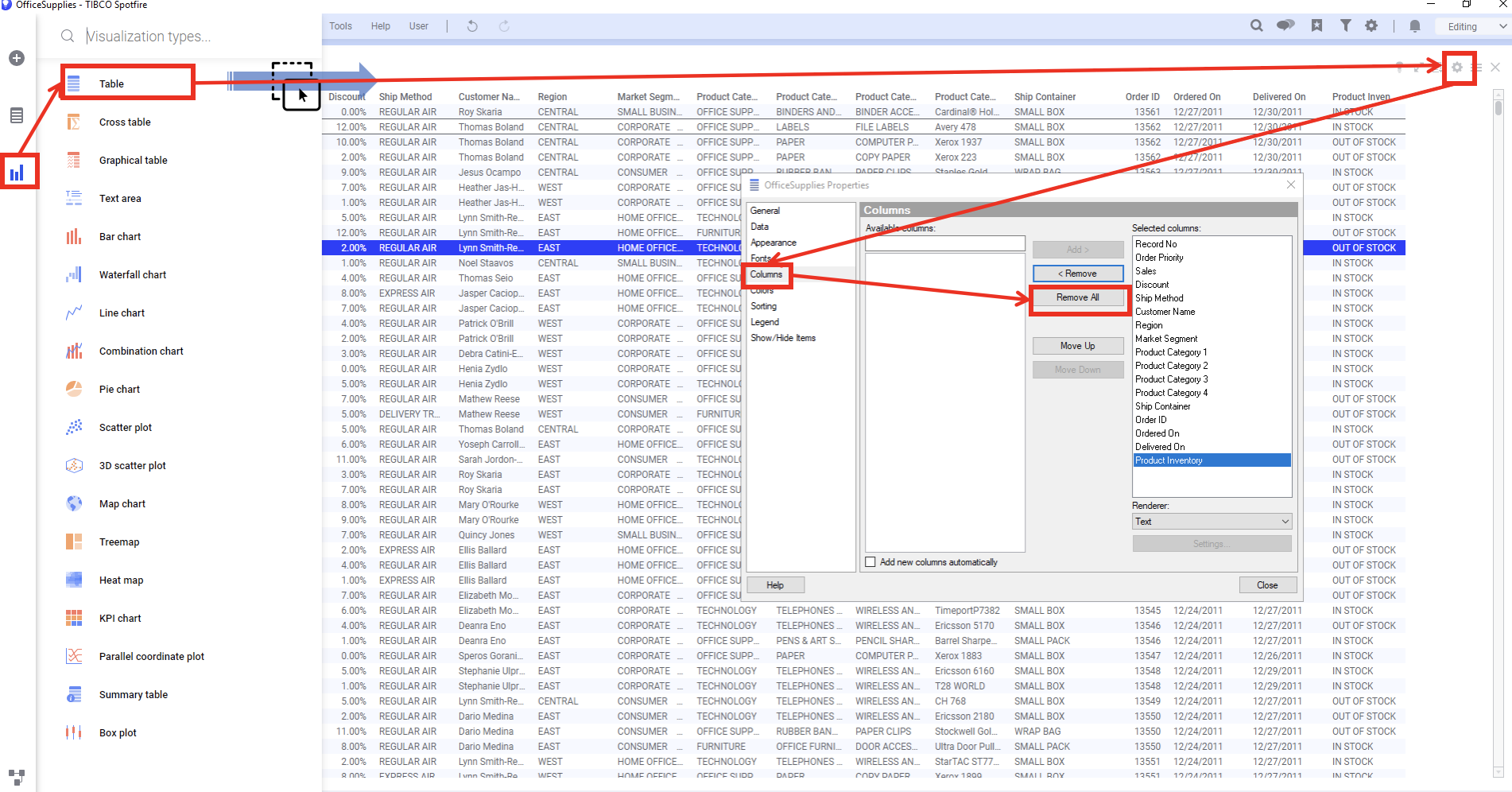Select the KPI chart icon

pyautogui.click(x=74, y=618)
